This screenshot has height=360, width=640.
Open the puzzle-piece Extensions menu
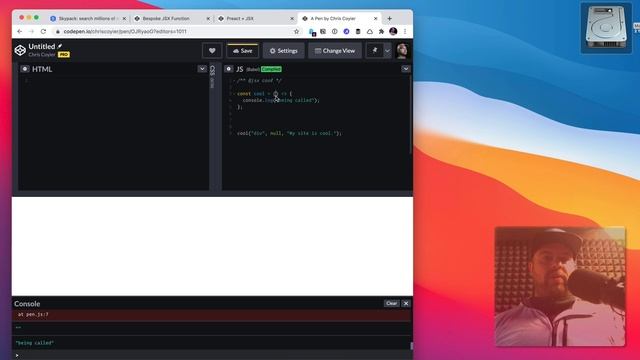tap(381, 31)
